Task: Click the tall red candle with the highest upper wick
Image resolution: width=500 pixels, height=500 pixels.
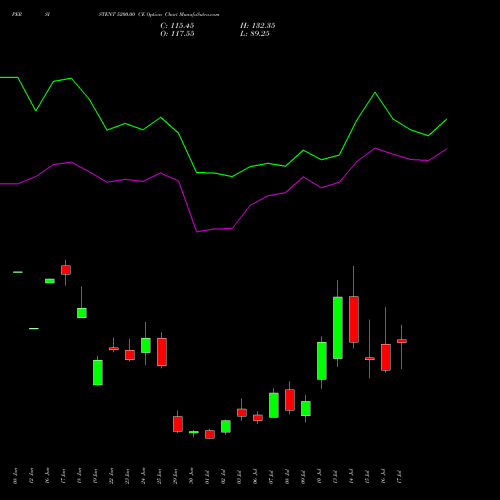Action: point(354,319)
